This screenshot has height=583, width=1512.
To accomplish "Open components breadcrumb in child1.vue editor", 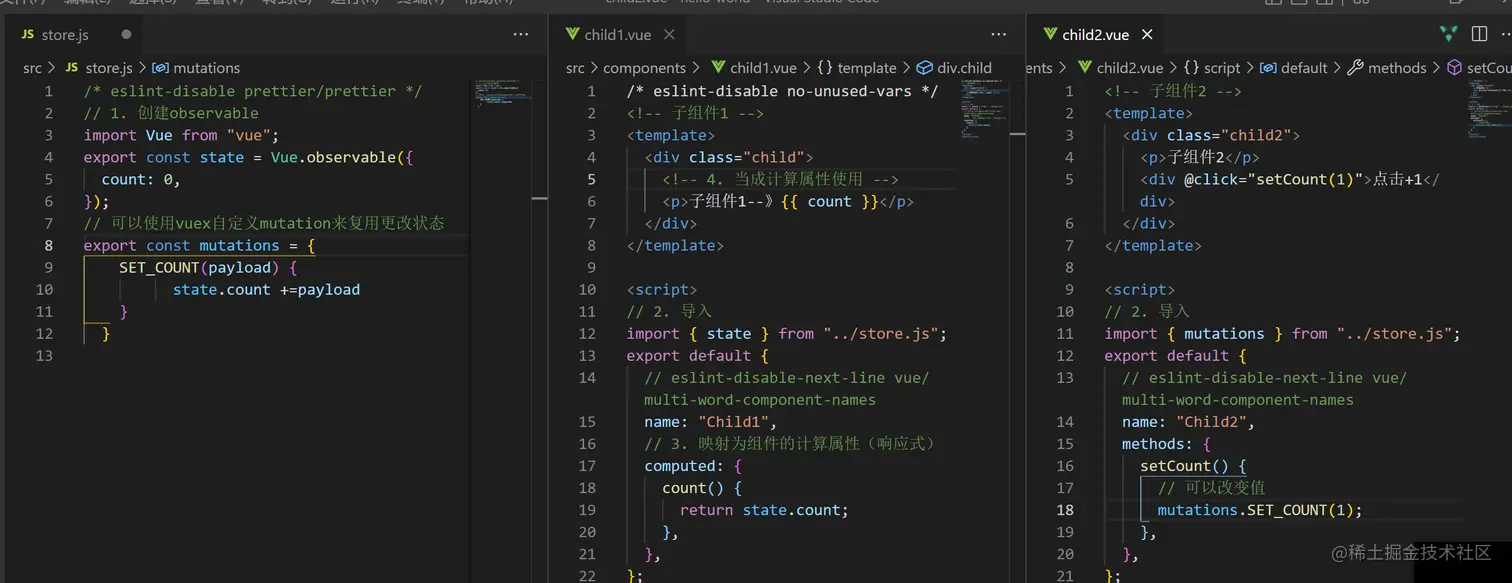I will (644, 68).
